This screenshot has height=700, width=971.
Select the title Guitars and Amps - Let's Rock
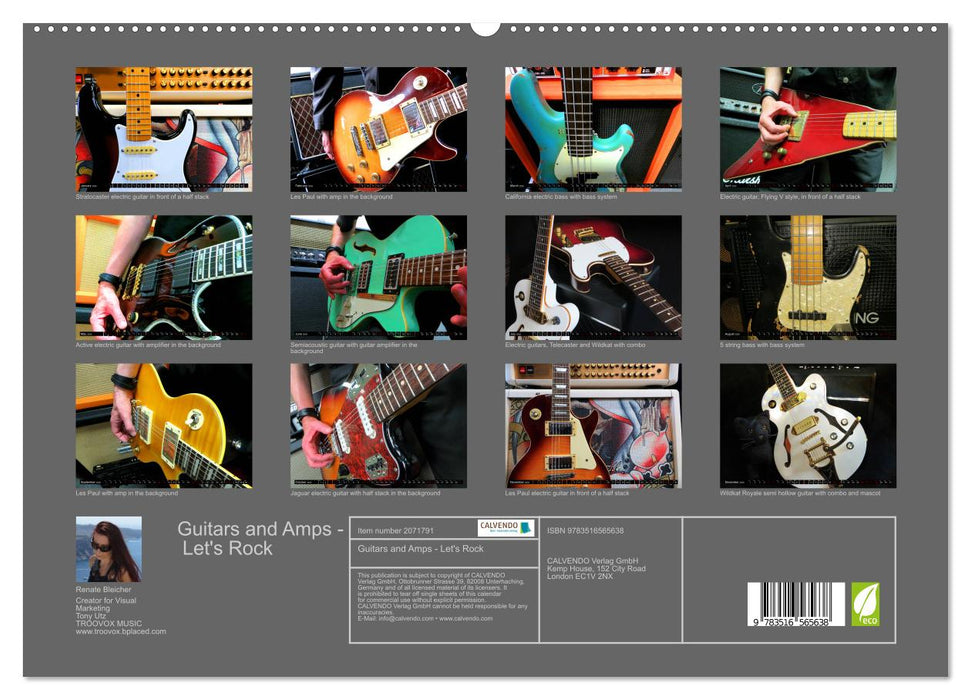pyautogui.click(x=258, y=537)
